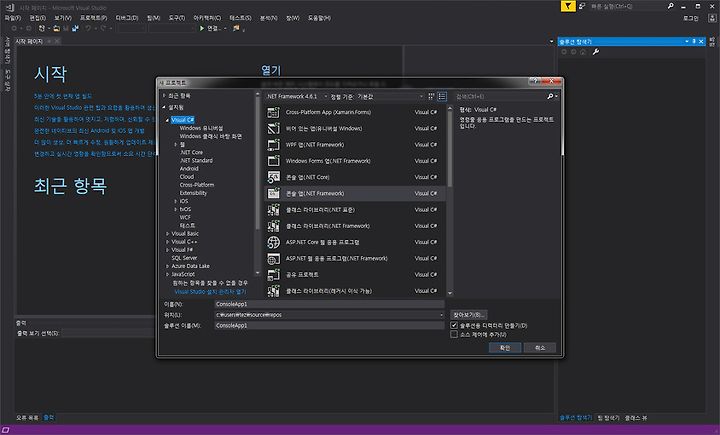Collapse the Visual C# tree node

[167, 120]
